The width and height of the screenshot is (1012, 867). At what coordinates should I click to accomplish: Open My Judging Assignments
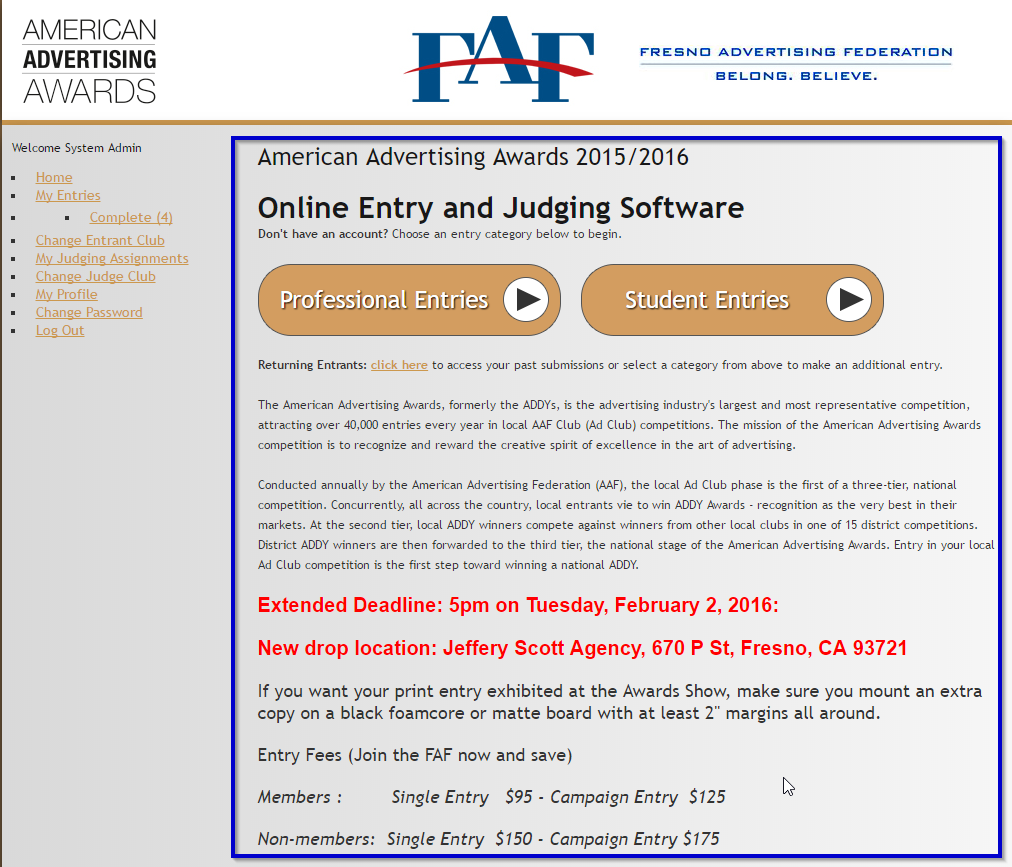[x=112, y=258]
